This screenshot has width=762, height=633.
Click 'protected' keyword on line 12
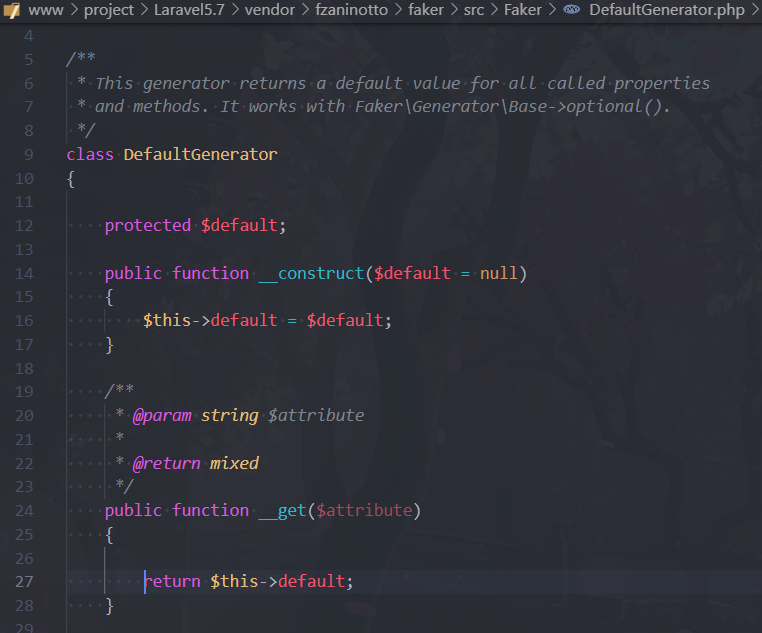(148, 225)
